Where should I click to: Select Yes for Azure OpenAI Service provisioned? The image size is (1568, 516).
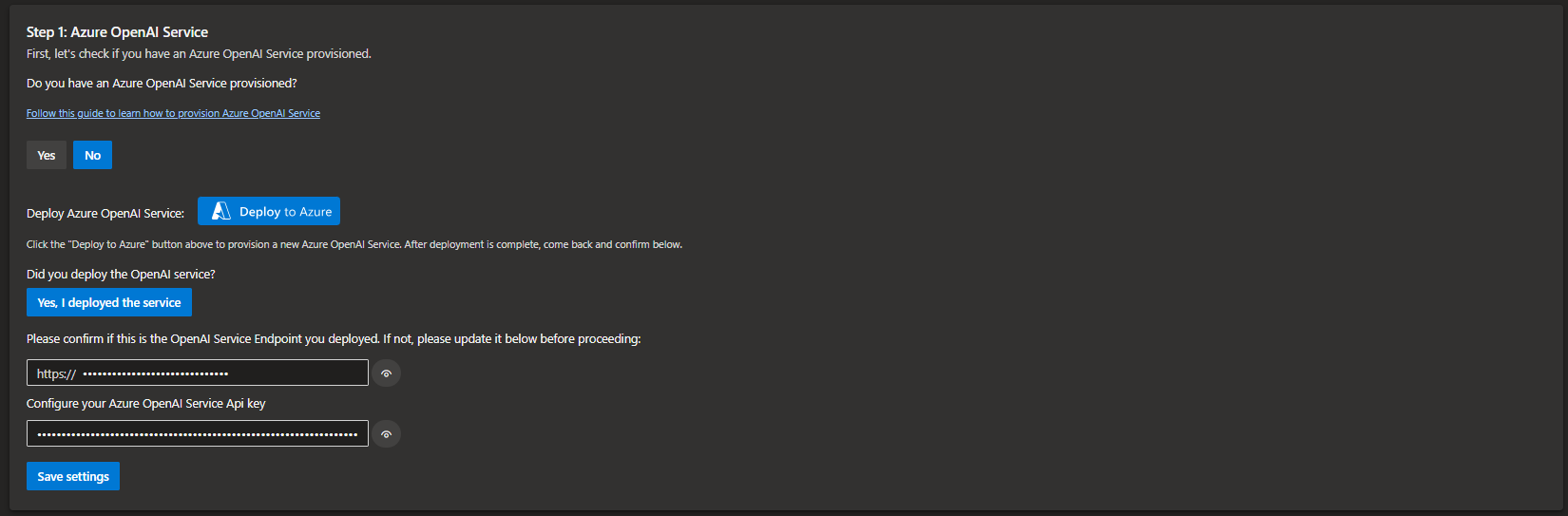(47, 155)
